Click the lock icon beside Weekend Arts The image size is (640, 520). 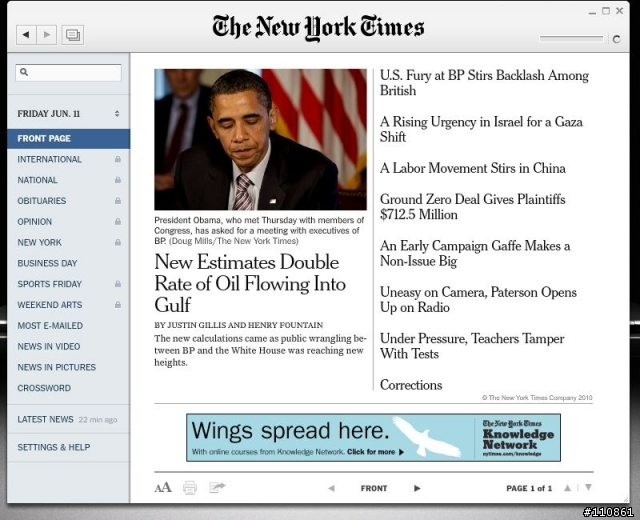tap(118, 304)
